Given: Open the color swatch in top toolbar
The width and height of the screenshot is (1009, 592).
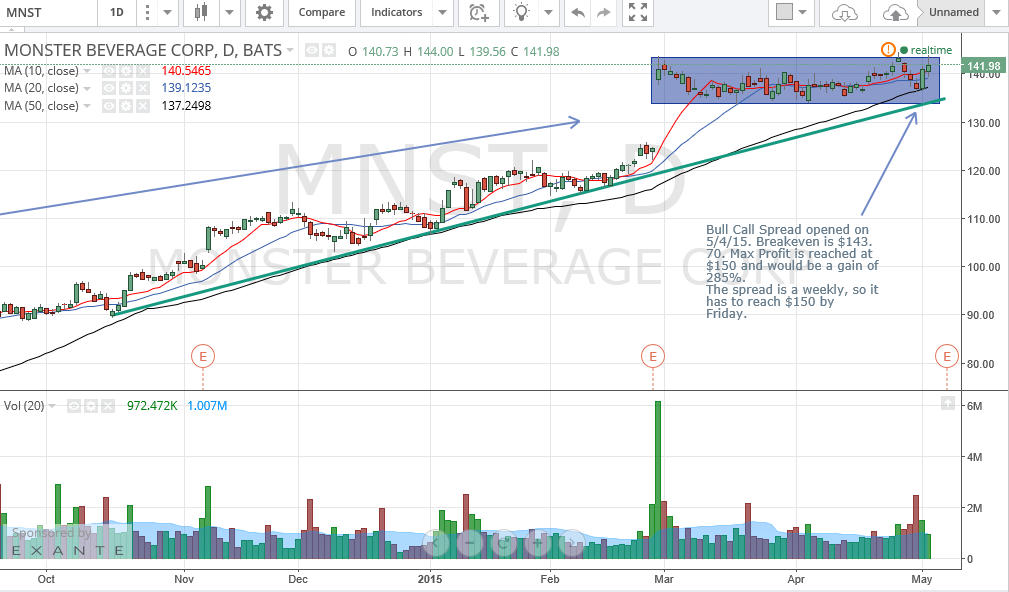Looking at the screenshot, I should click(x=784, y=12).
